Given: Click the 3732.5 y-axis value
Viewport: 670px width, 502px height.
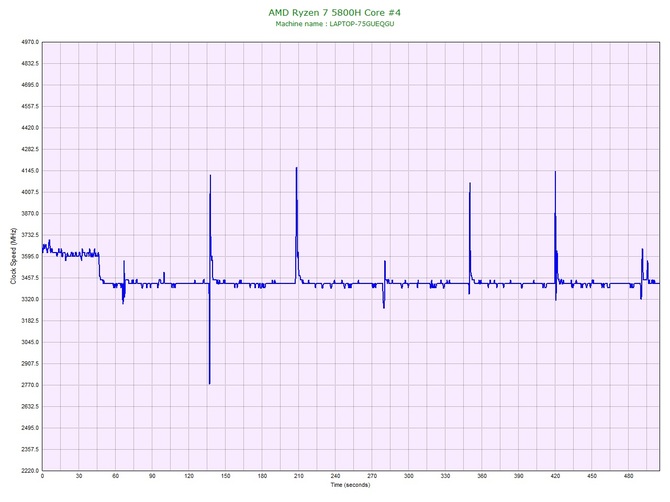Looking at the screenshot, I should click(30, 235).
